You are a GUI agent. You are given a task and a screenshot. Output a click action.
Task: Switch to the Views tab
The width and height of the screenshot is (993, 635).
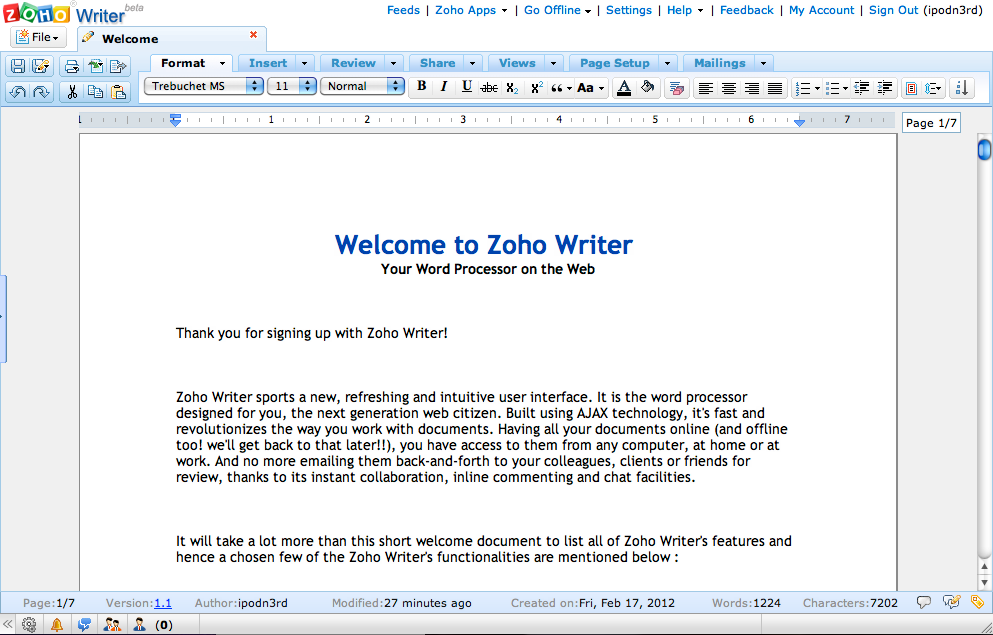point(517,63)
